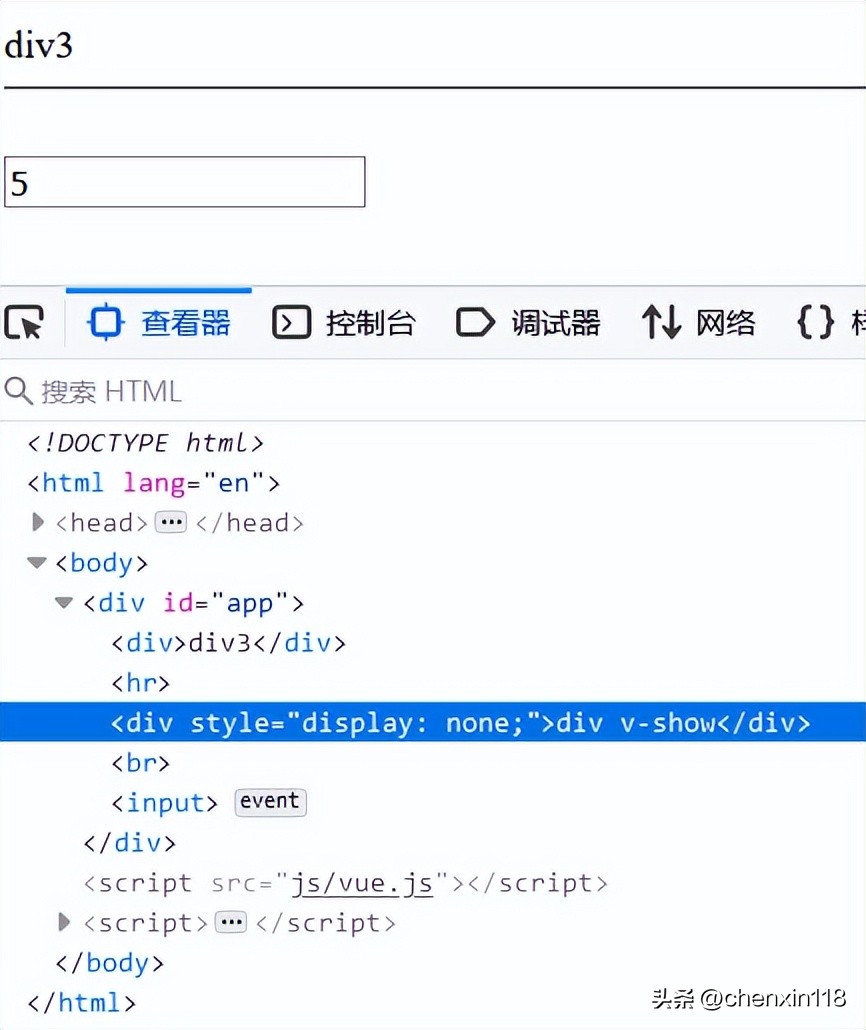Toggle the event badge on the input element
The width and height of the screenshot is (866, 1030).
tap(269, 801)
